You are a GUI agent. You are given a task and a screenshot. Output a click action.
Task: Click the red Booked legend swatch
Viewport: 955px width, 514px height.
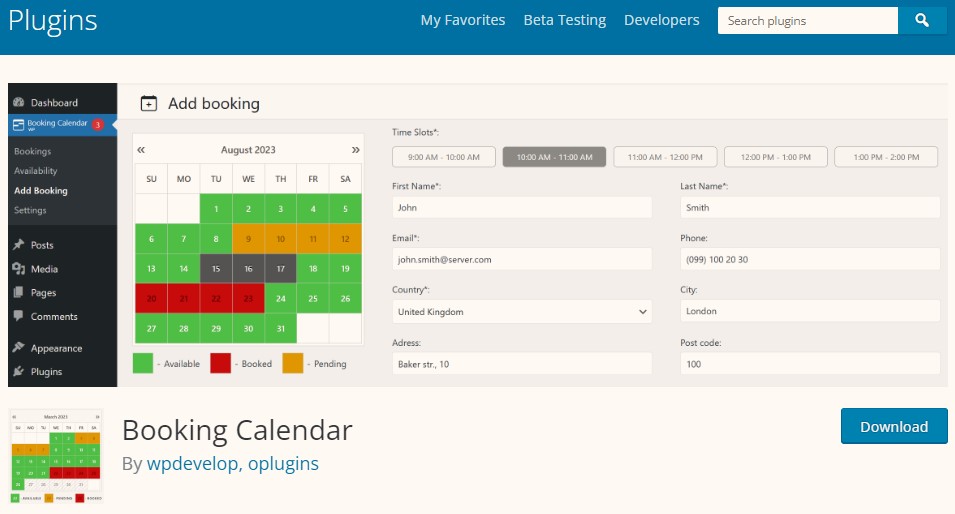pyautogui.click(x=220, y=364)
